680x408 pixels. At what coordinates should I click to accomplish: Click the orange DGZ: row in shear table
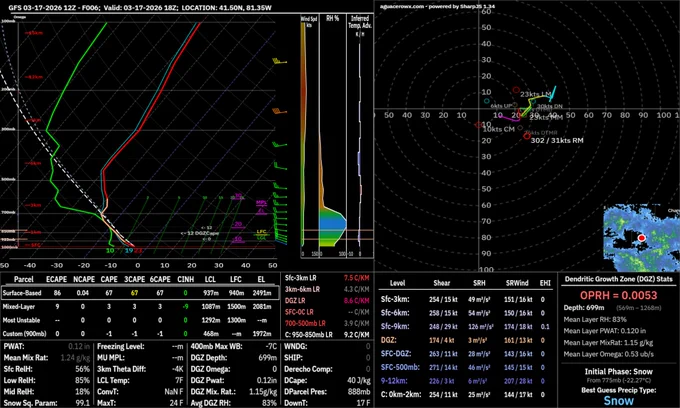tap(466, 340)
